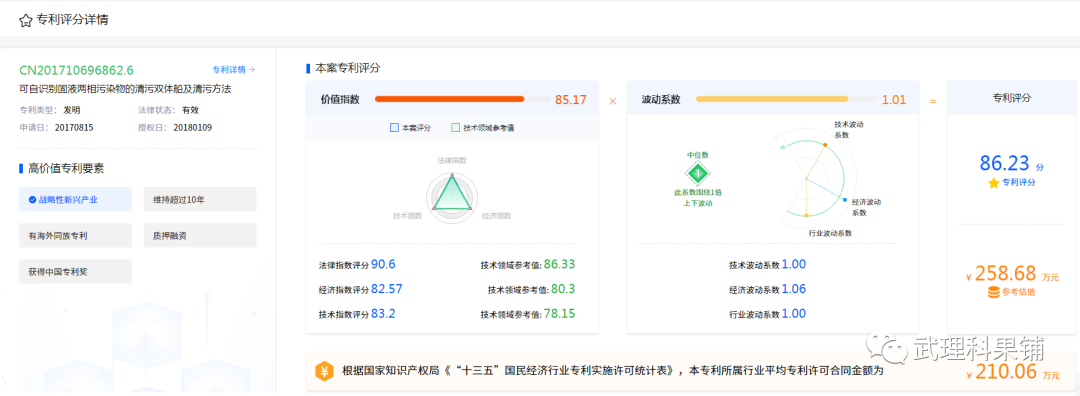1080x396 pixels.
Task: Click the 86.23 专利评分 score
Action: point(1005,163)
